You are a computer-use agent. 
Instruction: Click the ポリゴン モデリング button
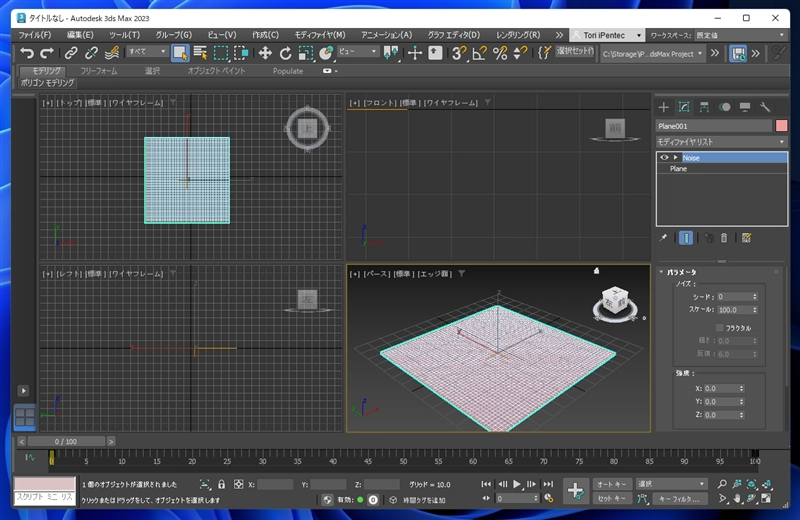[47, 83]
